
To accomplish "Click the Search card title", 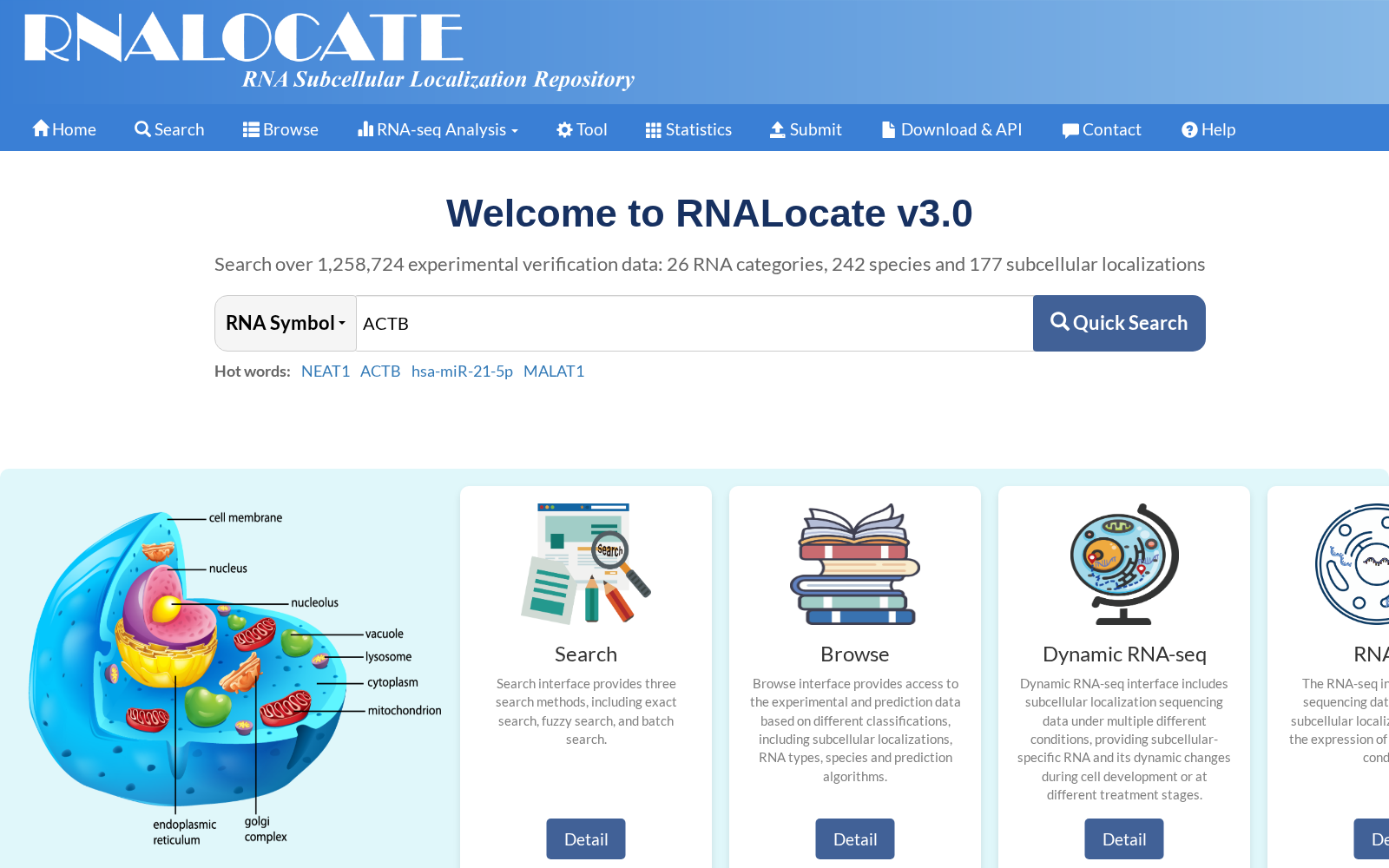I will click(586, 654).
